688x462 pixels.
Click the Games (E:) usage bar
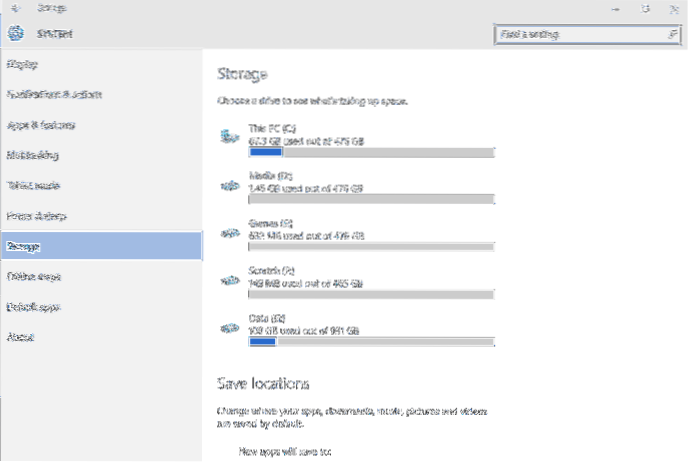(371, 247)
